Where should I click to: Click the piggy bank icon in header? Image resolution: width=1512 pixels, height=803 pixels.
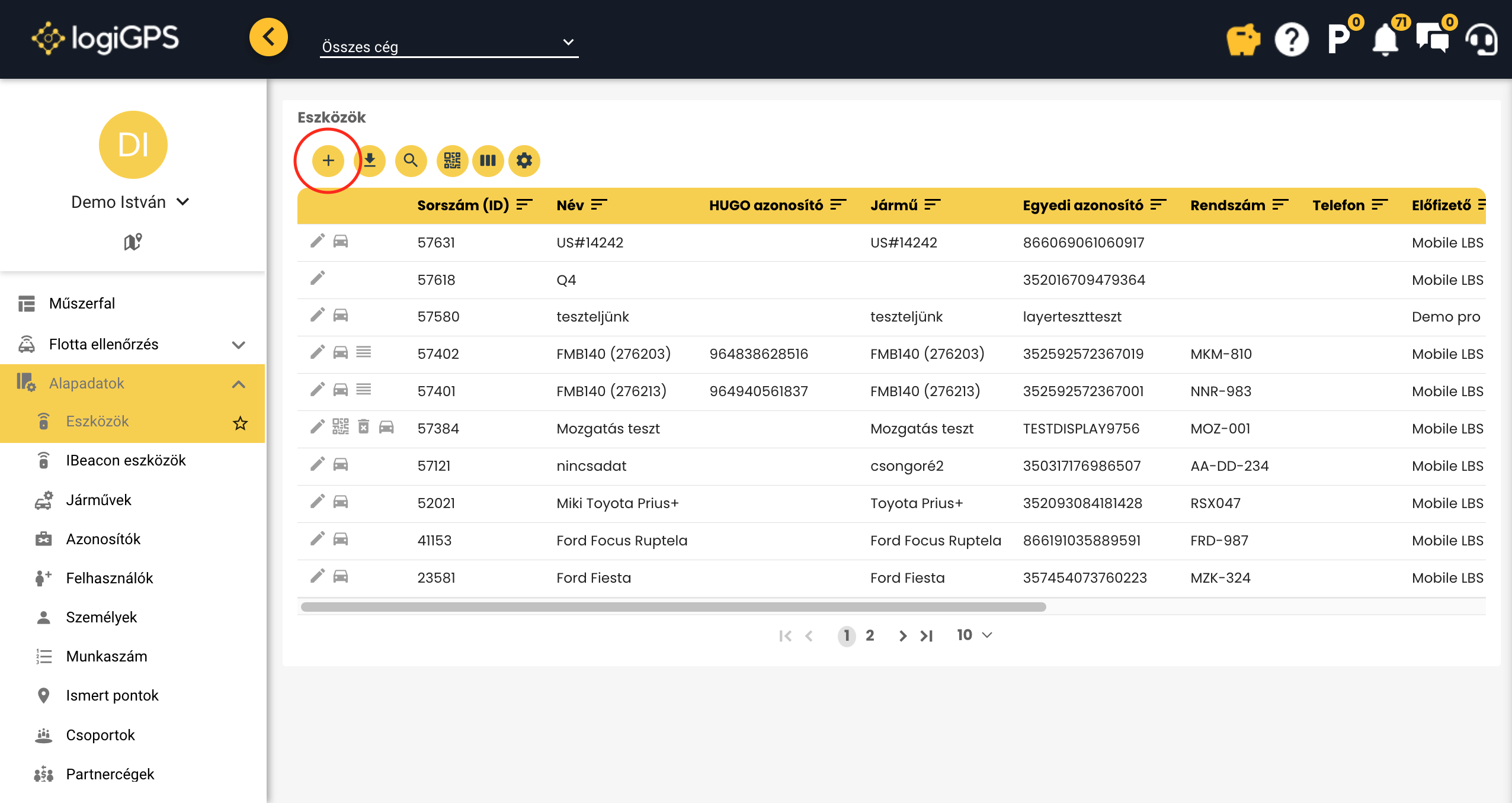[1243, 40]
